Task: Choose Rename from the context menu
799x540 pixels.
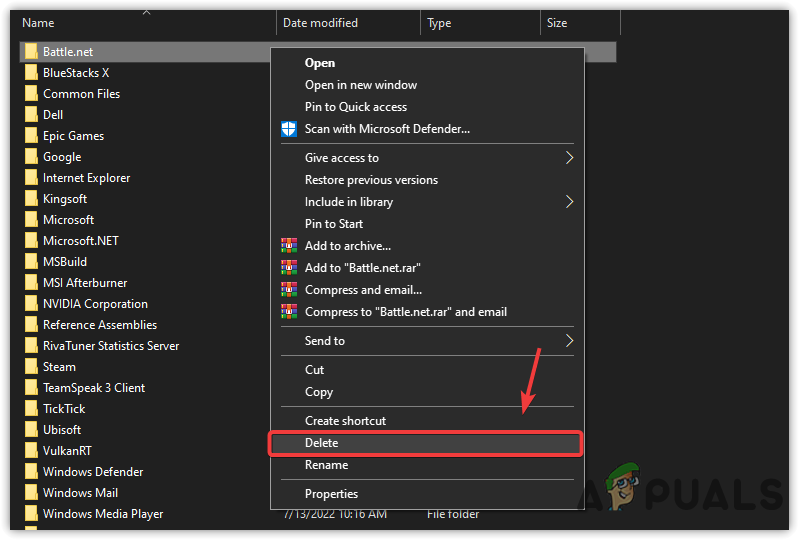Action: pos(326,465)
